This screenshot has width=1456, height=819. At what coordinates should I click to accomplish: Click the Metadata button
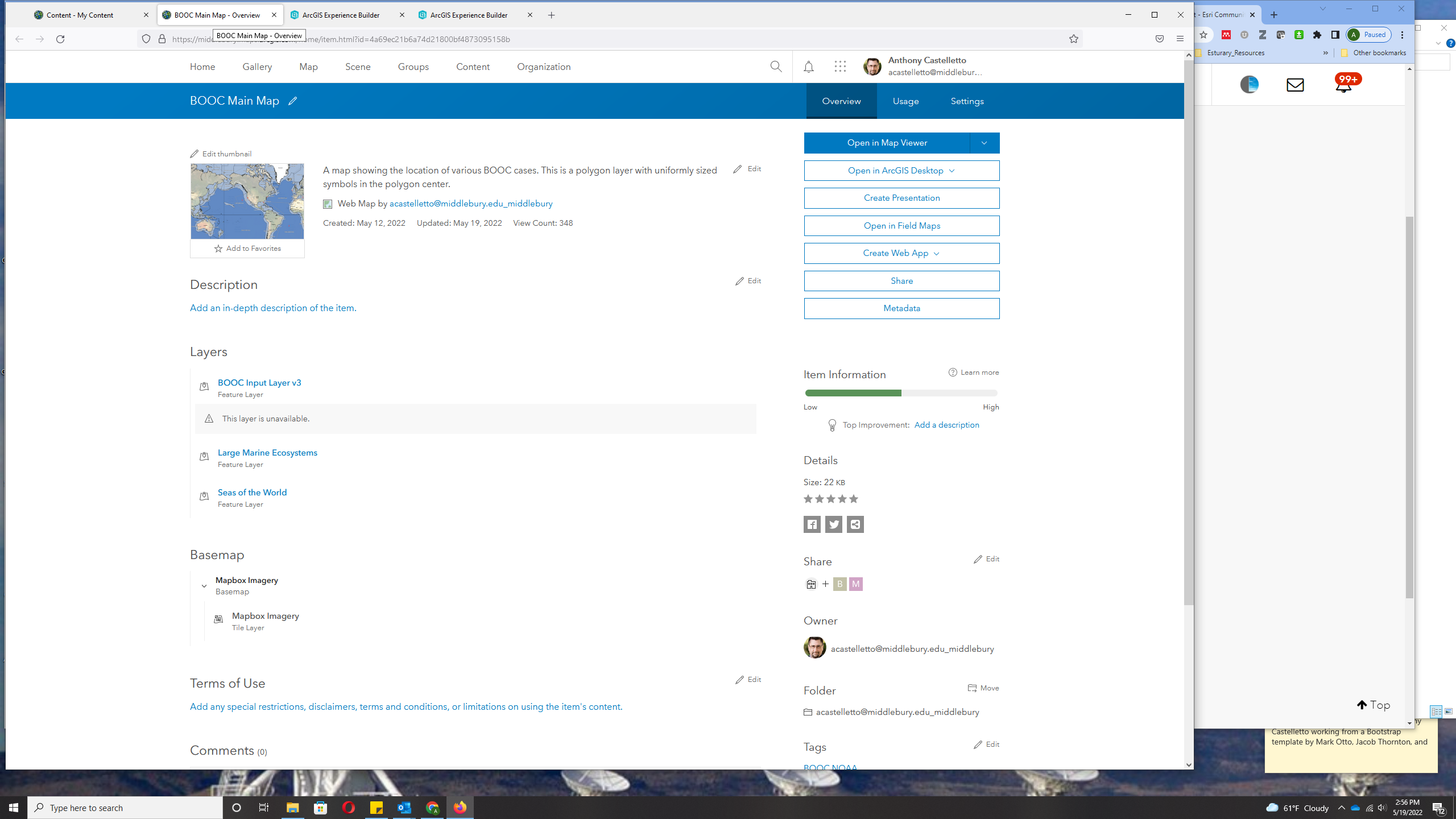pyautogui.click(x=901, y=308)
